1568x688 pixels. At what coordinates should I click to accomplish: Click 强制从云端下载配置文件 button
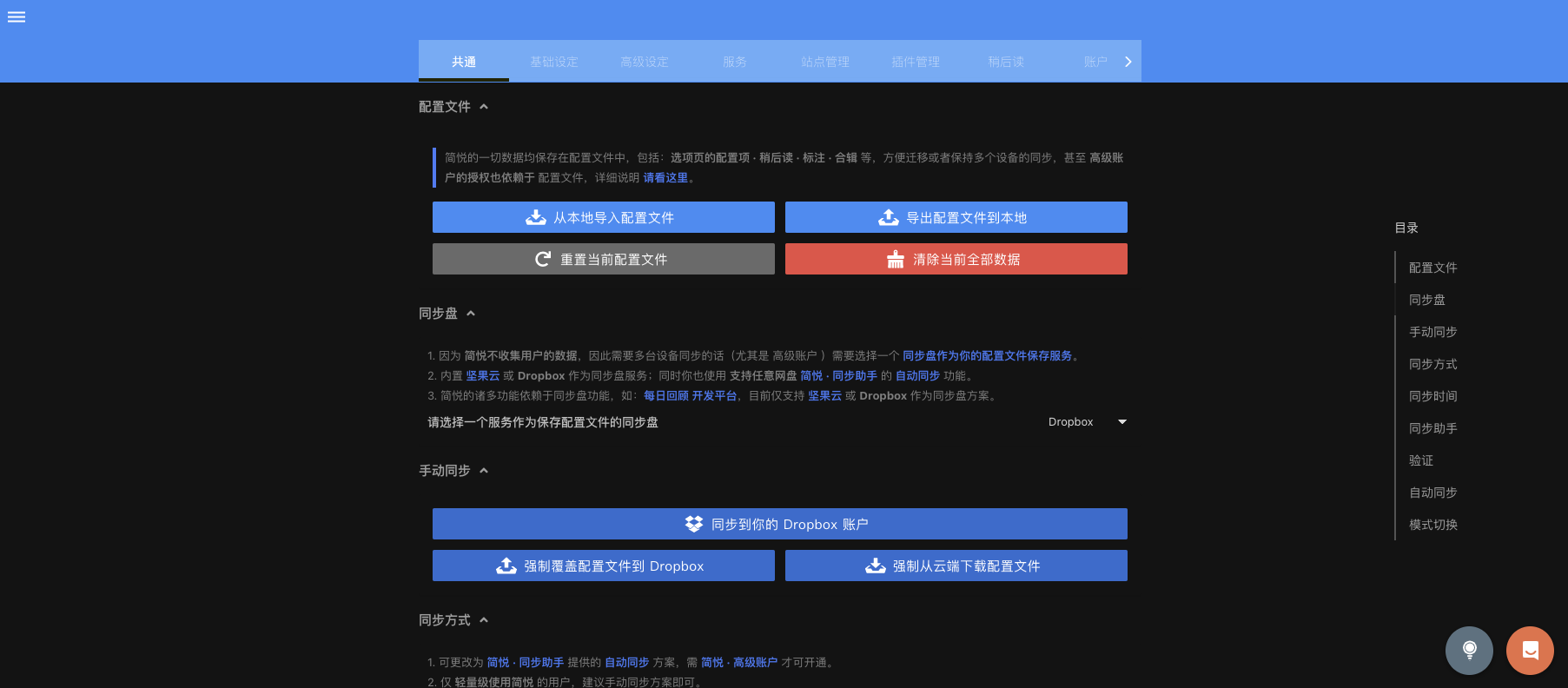956,566
